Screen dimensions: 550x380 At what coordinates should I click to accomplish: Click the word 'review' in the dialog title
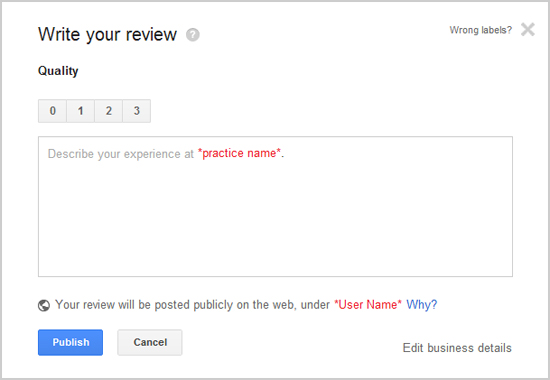[151, 34]
